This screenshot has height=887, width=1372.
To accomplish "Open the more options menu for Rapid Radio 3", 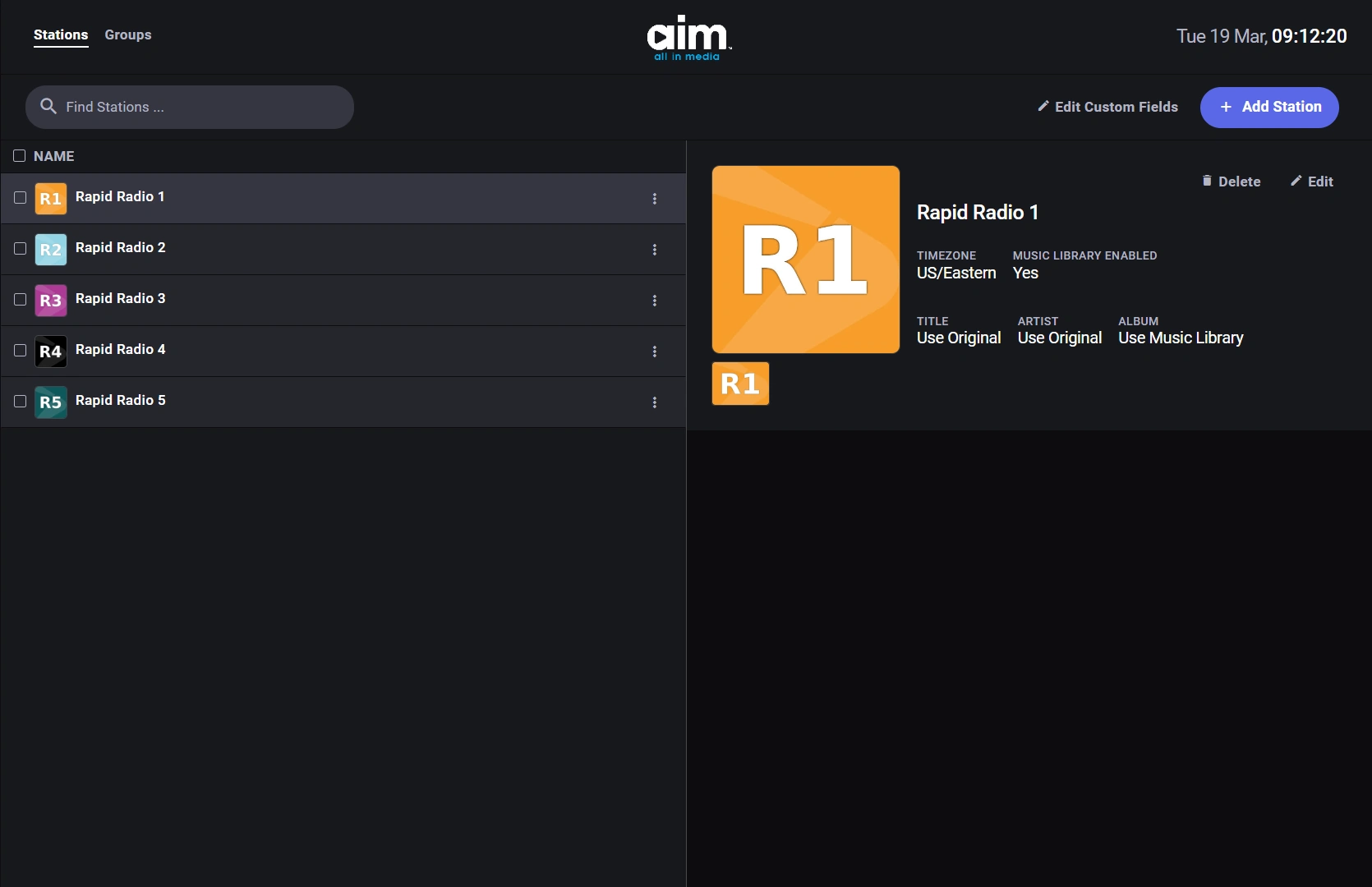I will click(655, 300).
